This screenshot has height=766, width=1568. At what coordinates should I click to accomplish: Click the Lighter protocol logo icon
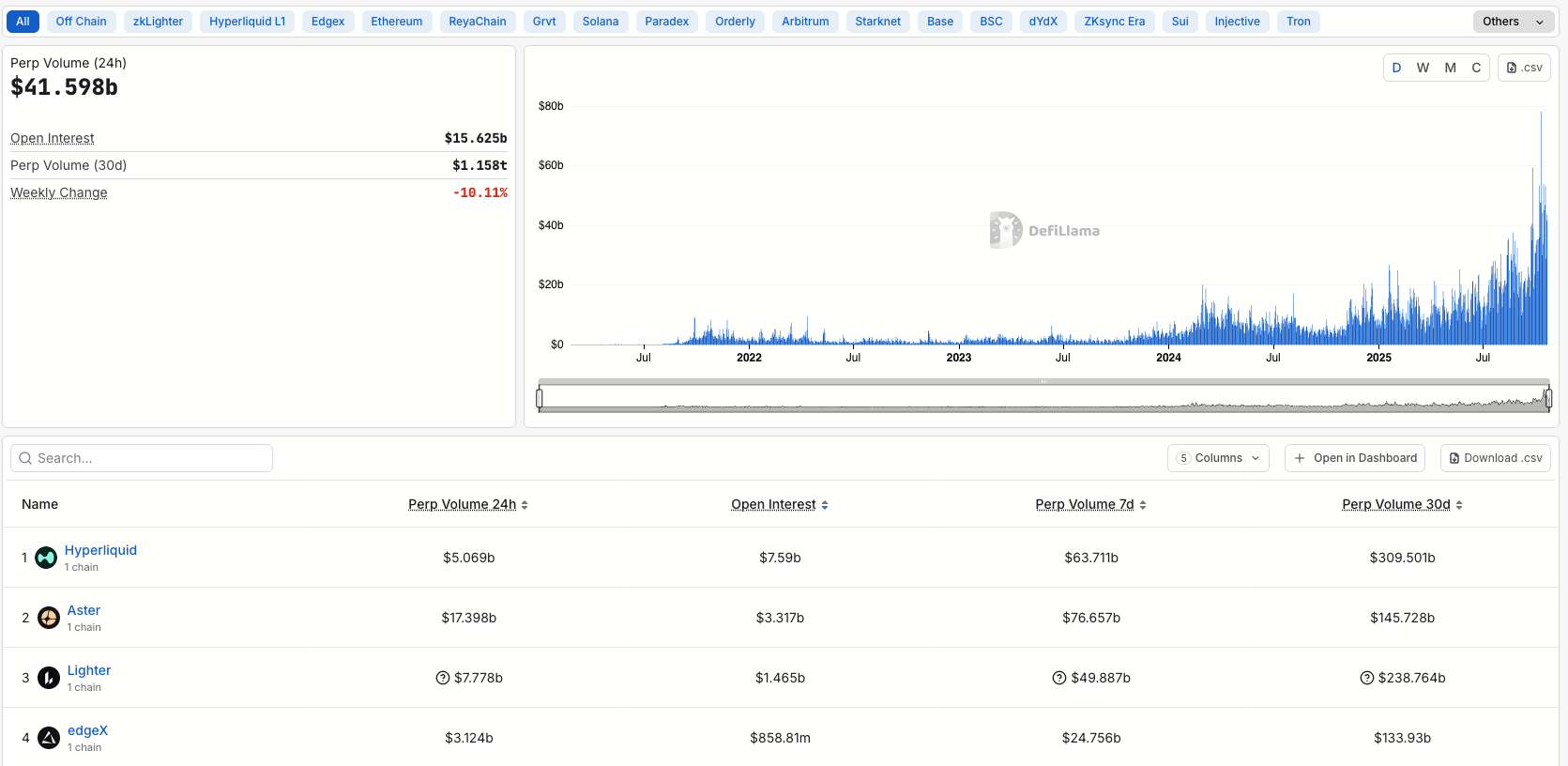(x=49, y=678)
